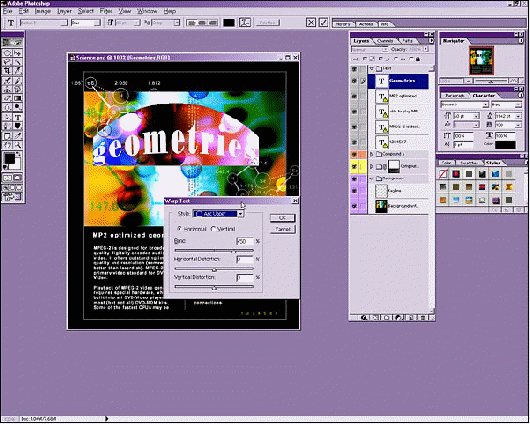
Task: Apply the red-slash no style swatch
Action: (443, 174)
